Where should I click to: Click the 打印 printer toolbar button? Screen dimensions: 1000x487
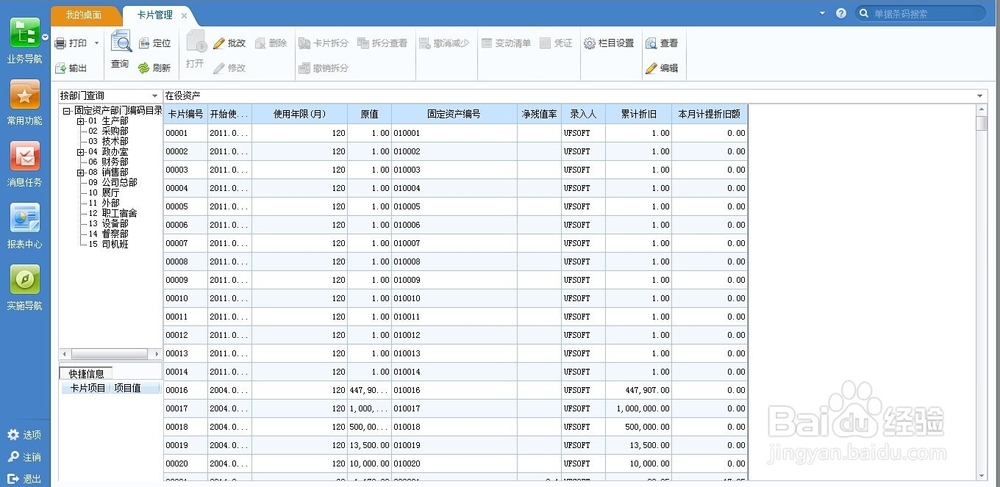click(x=71, y=43)
